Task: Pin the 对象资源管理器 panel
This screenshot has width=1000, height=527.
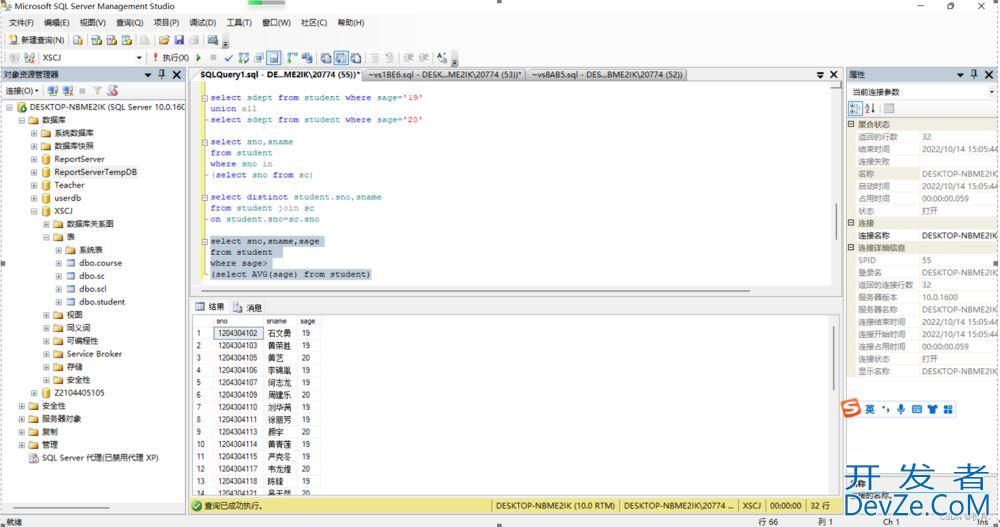Action: 162,75
